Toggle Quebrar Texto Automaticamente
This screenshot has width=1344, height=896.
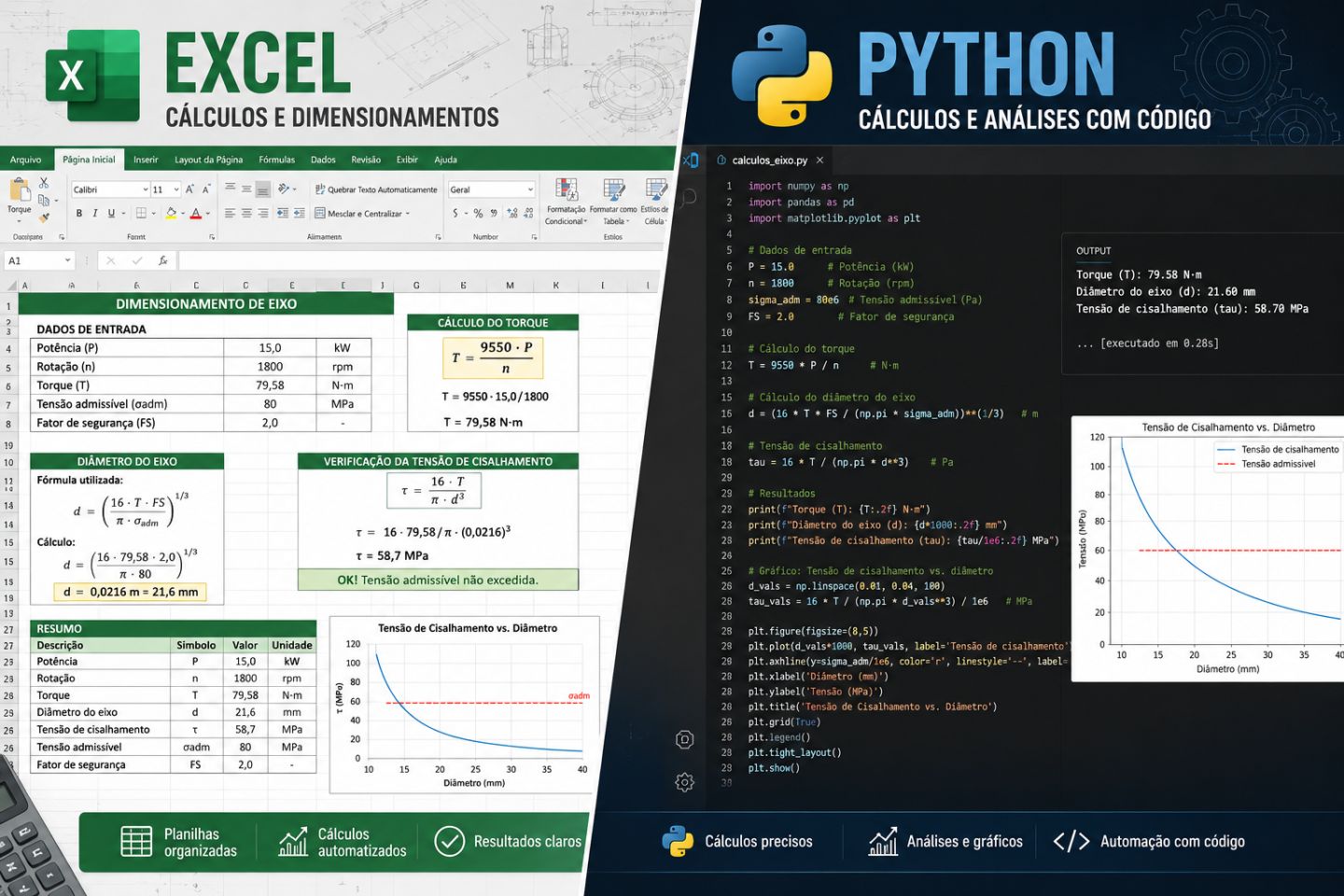coord(376,189)
